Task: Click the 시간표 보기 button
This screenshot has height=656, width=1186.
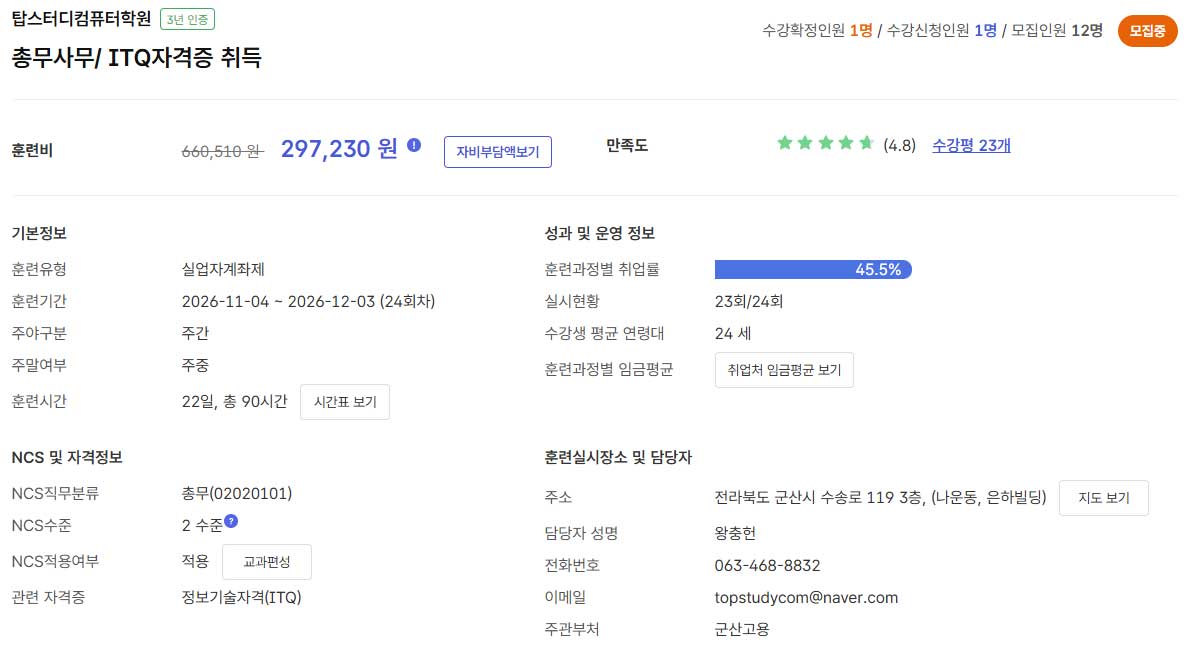Action: (x=345, y=402)
